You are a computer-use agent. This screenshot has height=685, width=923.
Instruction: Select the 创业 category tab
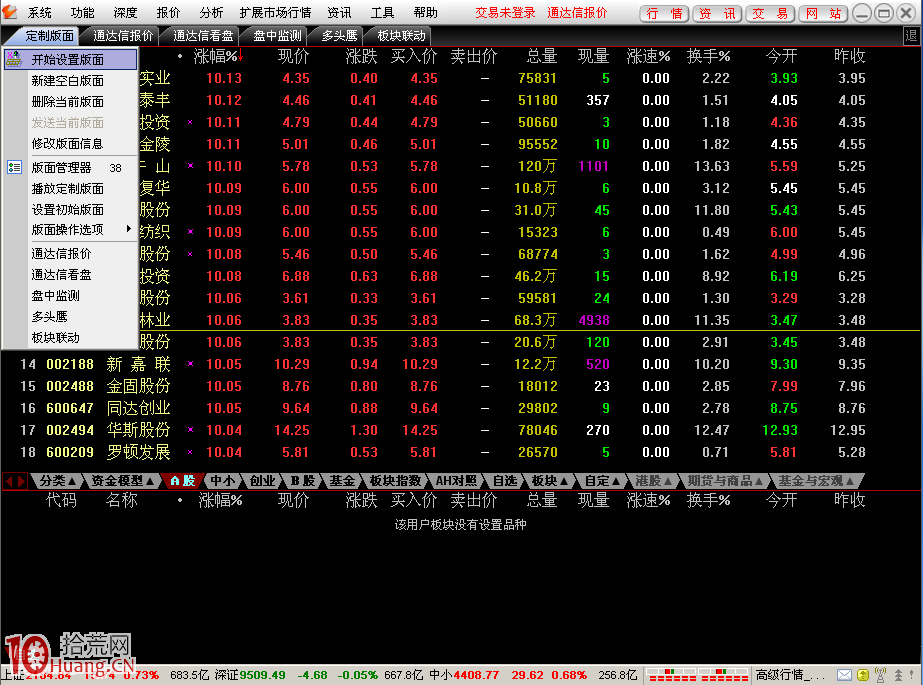pos(263,481)
